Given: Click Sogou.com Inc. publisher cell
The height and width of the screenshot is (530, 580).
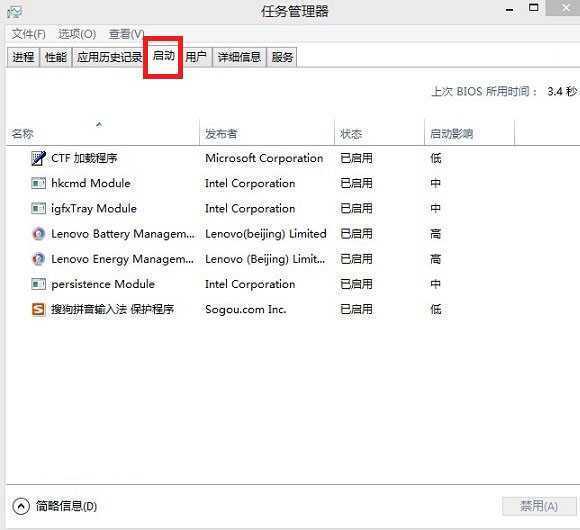Looking at the screenshot, I should pyautogui.click(x=246, y=309).
